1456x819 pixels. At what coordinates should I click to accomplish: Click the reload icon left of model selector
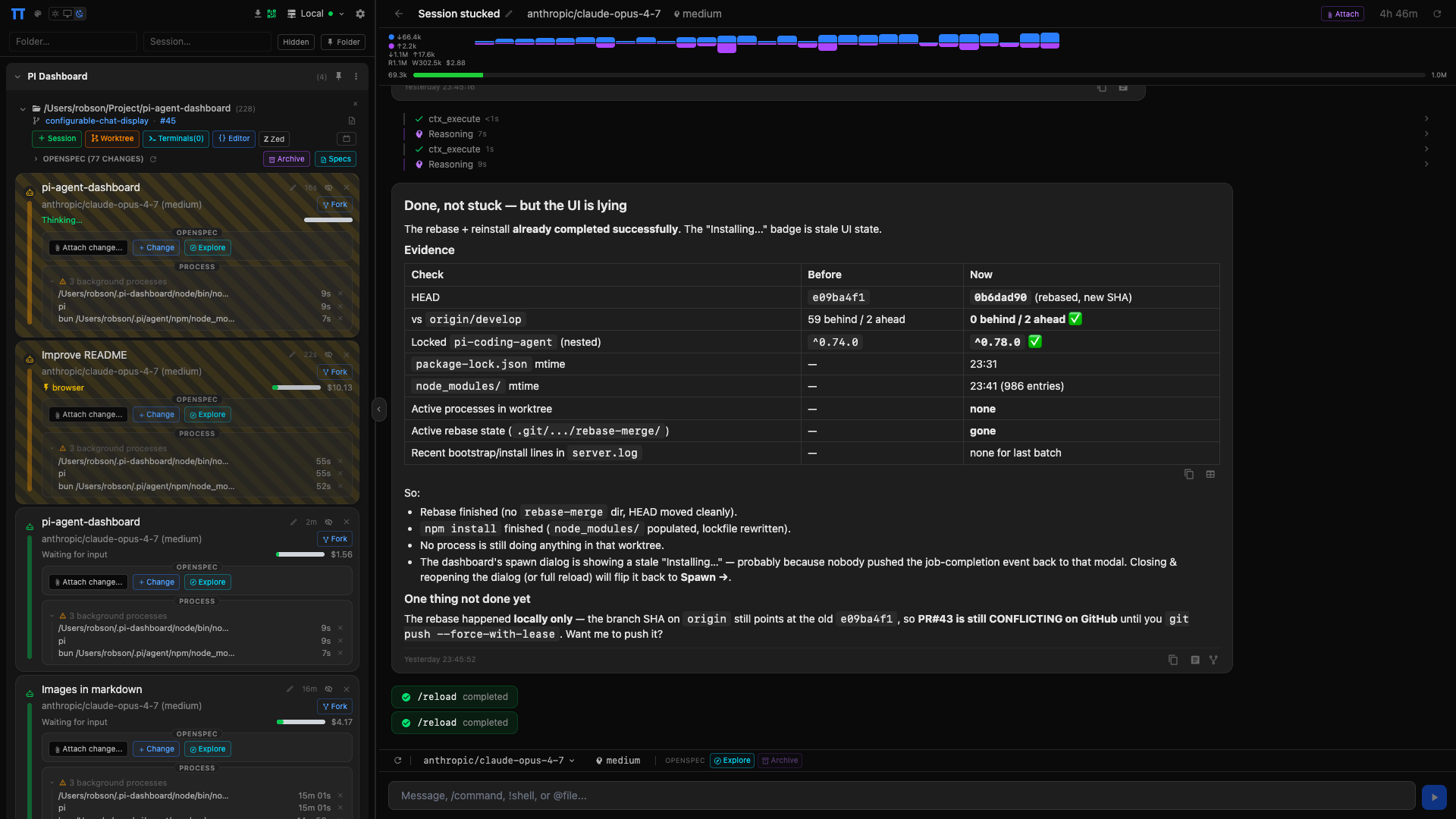(x=398, y=761)
